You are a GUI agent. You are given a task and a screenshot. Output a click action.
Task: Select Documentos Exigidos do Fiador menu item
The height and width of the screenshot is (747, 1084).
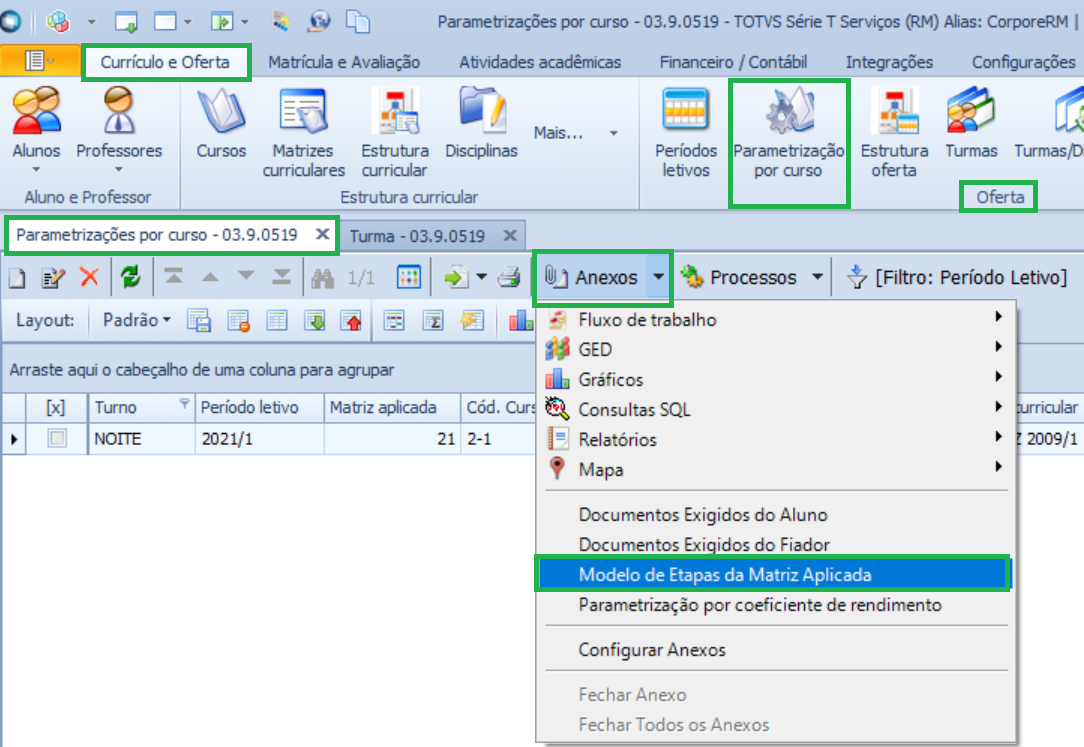776,545
